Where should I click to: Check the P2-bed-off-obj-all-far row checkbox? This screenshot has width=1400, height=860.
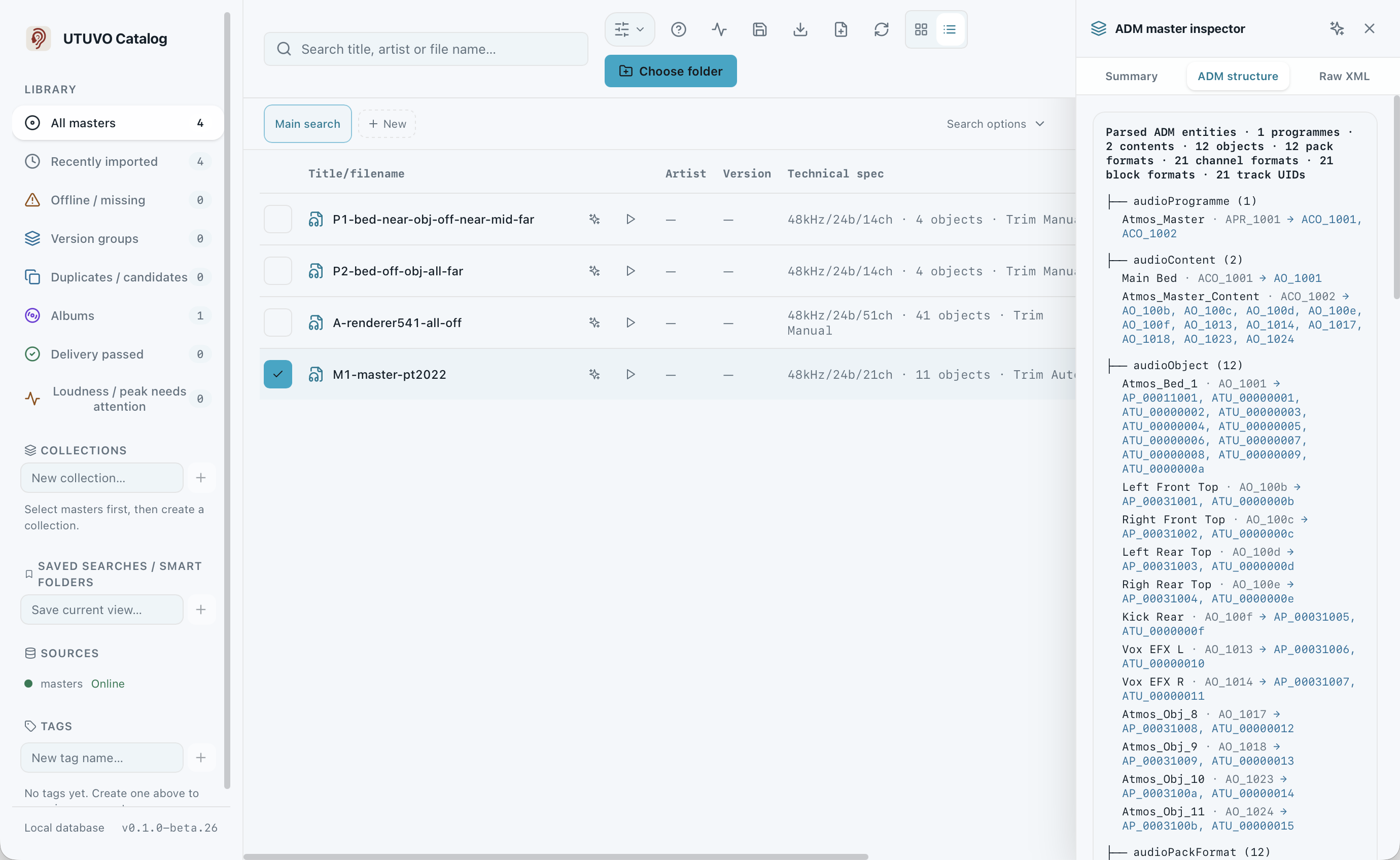point(277,271)
